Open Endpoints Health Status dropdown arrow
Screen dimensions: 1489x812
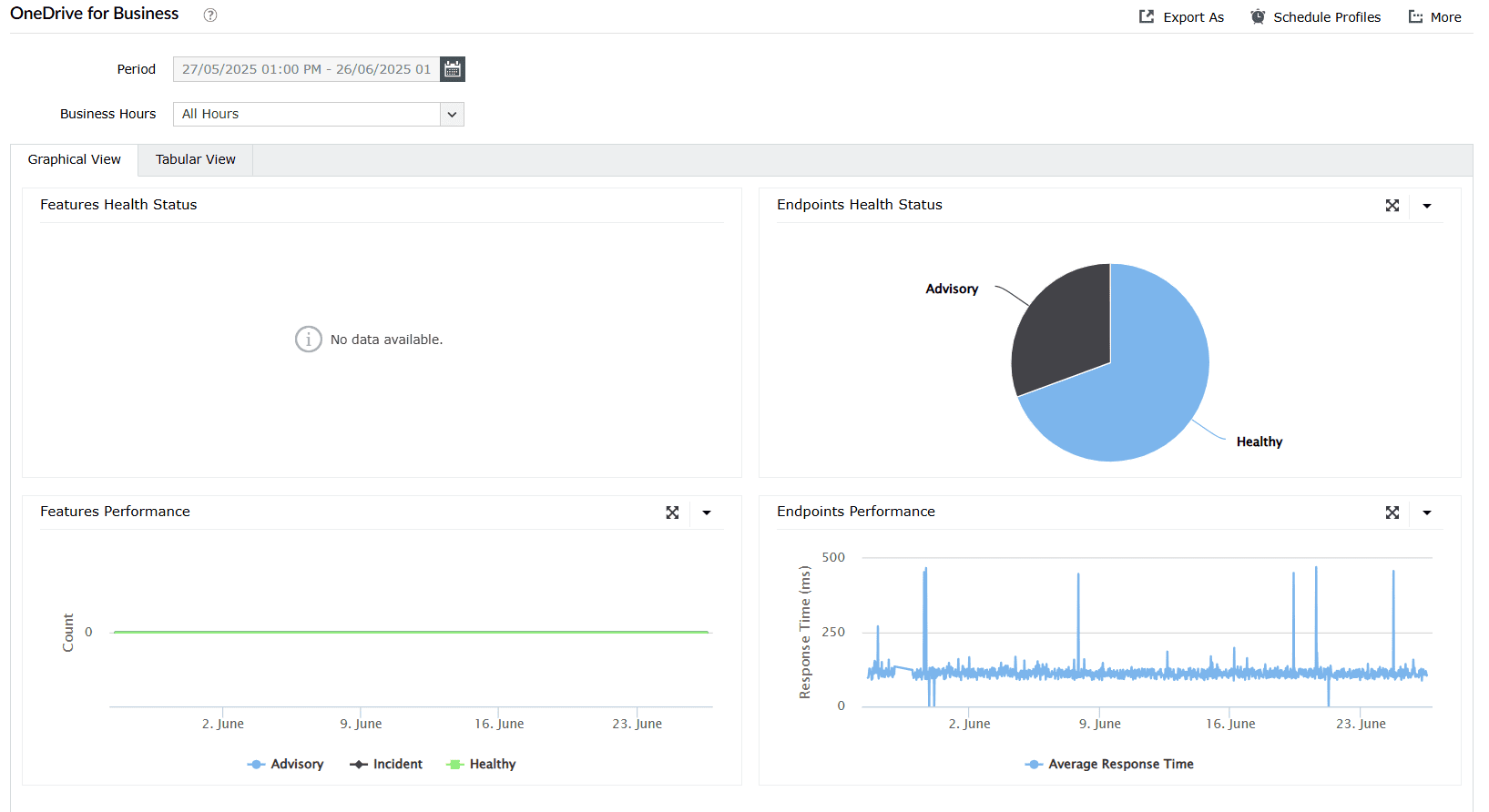click(1427, 206)
